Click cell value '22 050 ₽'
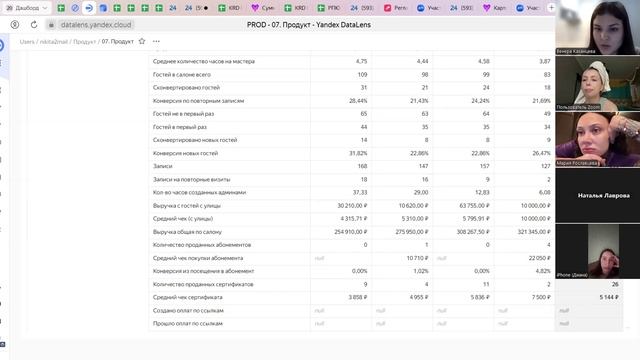This screenshot has width=640, height=360. 539,258
